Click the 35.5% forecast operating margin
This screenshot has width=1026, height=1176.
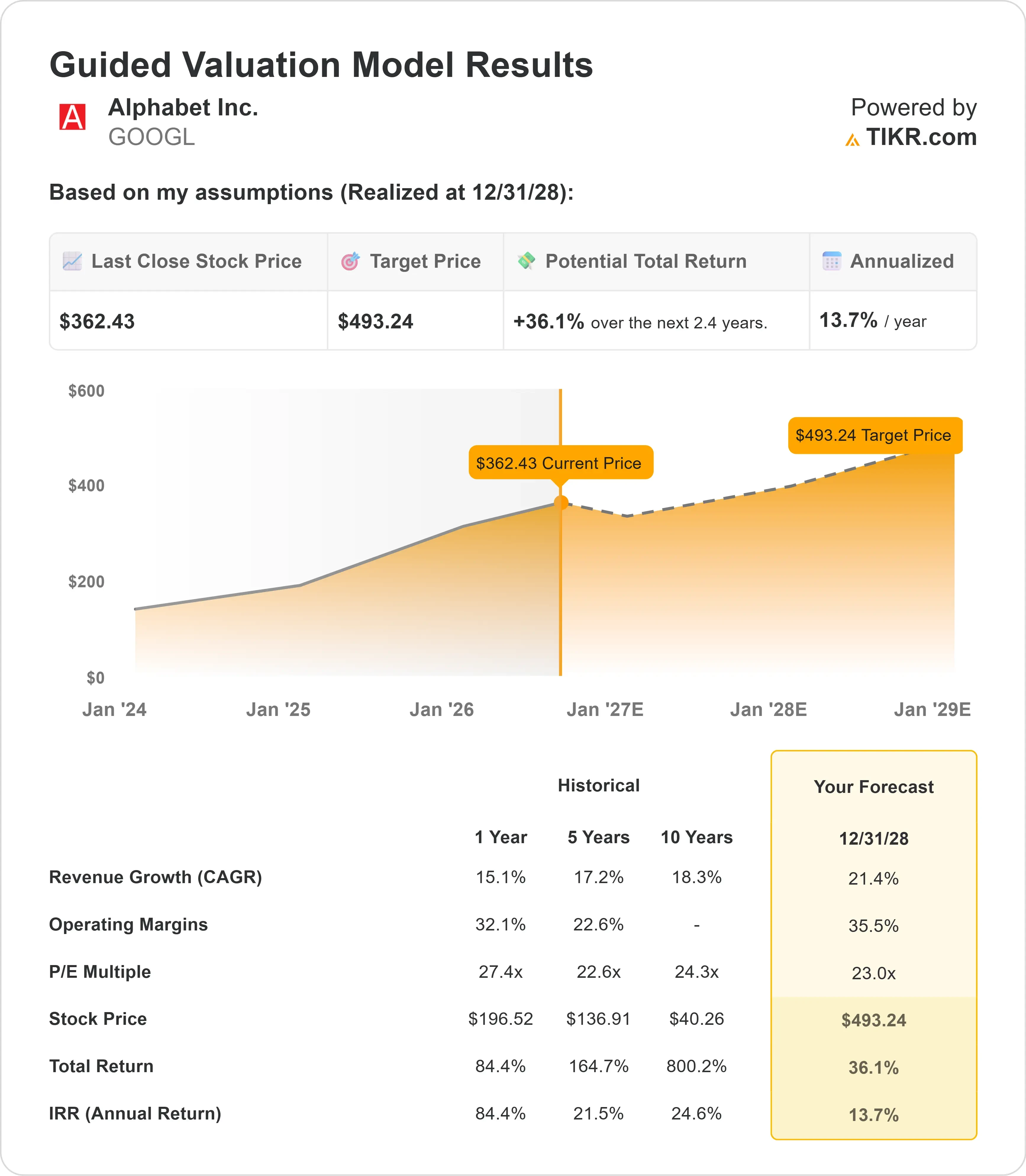click(874, 926)
